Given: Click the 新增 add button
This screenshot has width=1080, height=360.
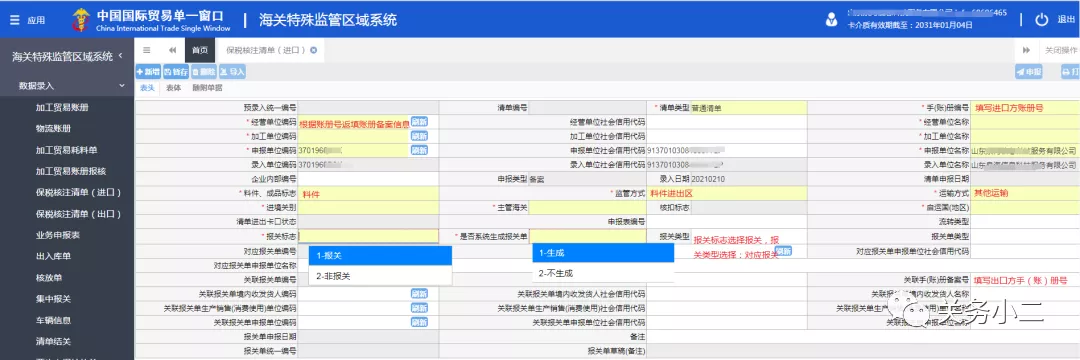Looking at the screenshot, I should coord(149,72).
